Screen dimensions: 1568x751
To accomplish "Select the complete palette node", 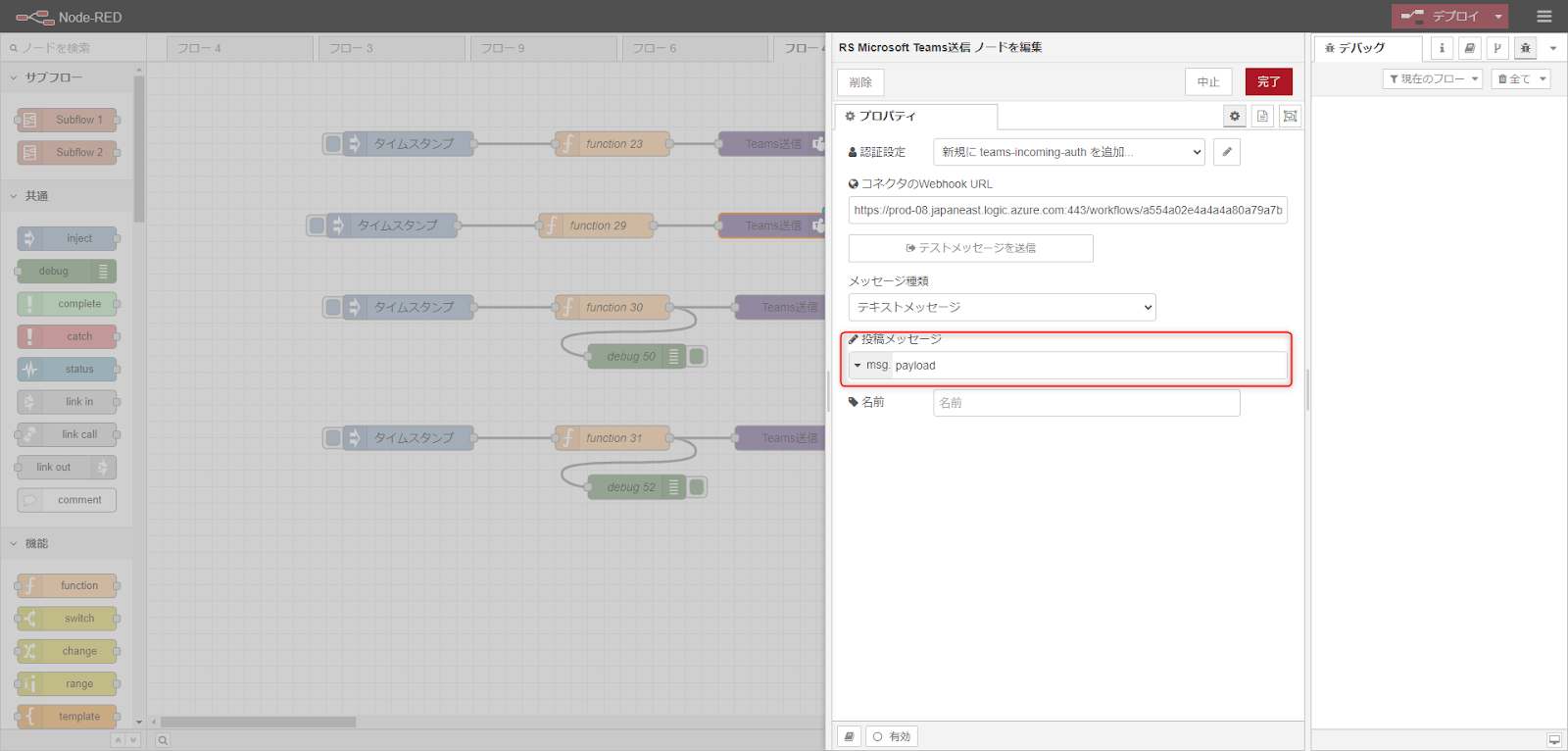I will [x=68, y=304].
